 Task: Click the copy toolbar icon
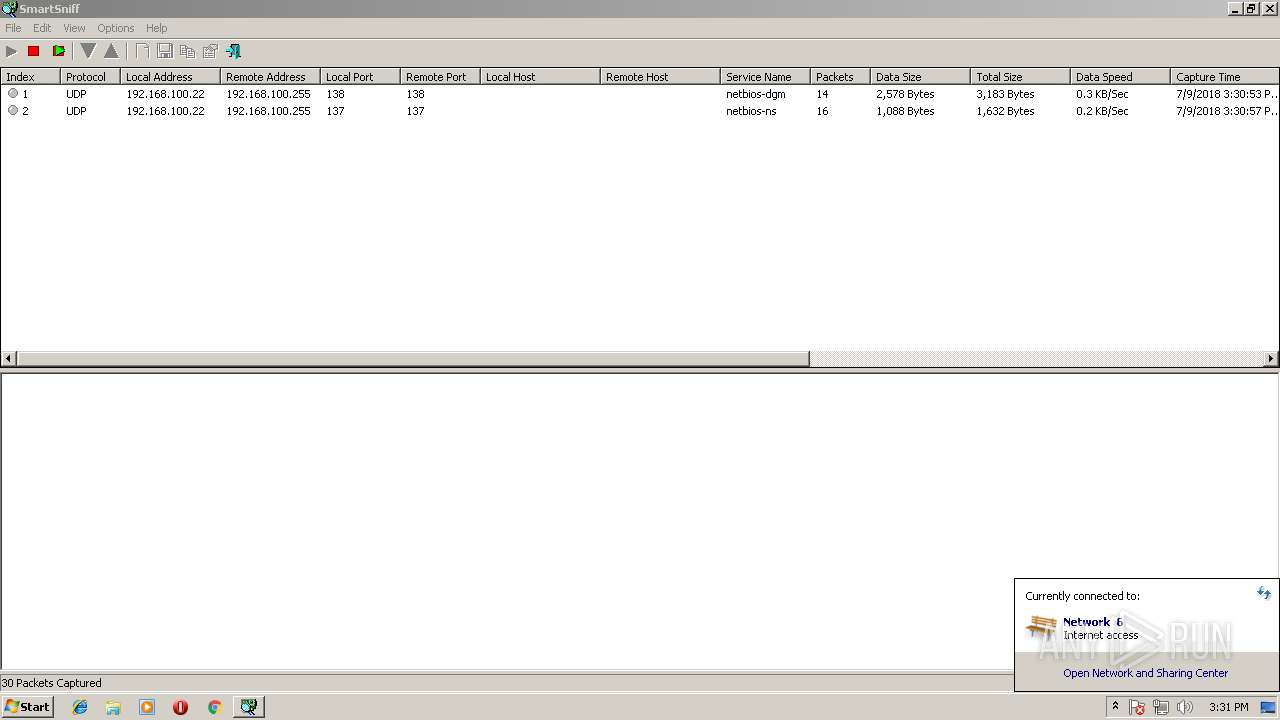(x=187, y=51)
